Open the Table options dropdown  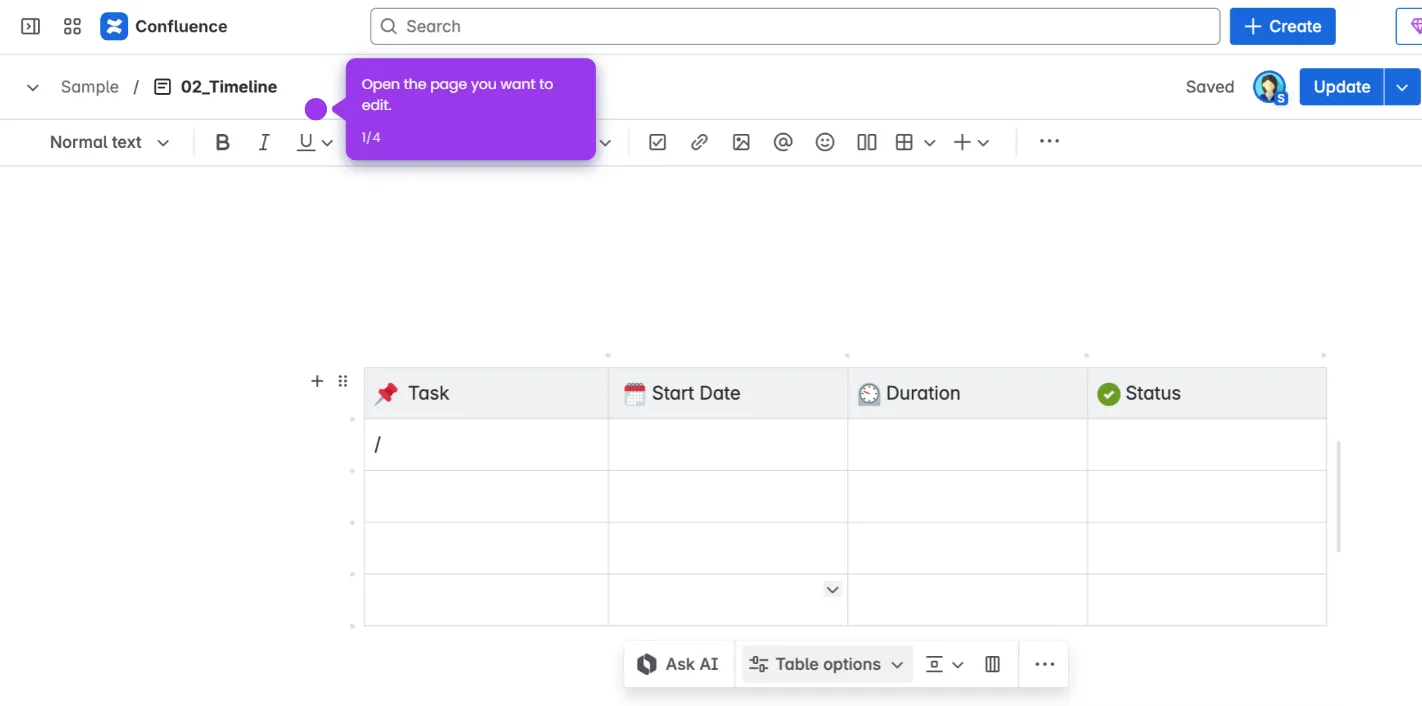827,664
